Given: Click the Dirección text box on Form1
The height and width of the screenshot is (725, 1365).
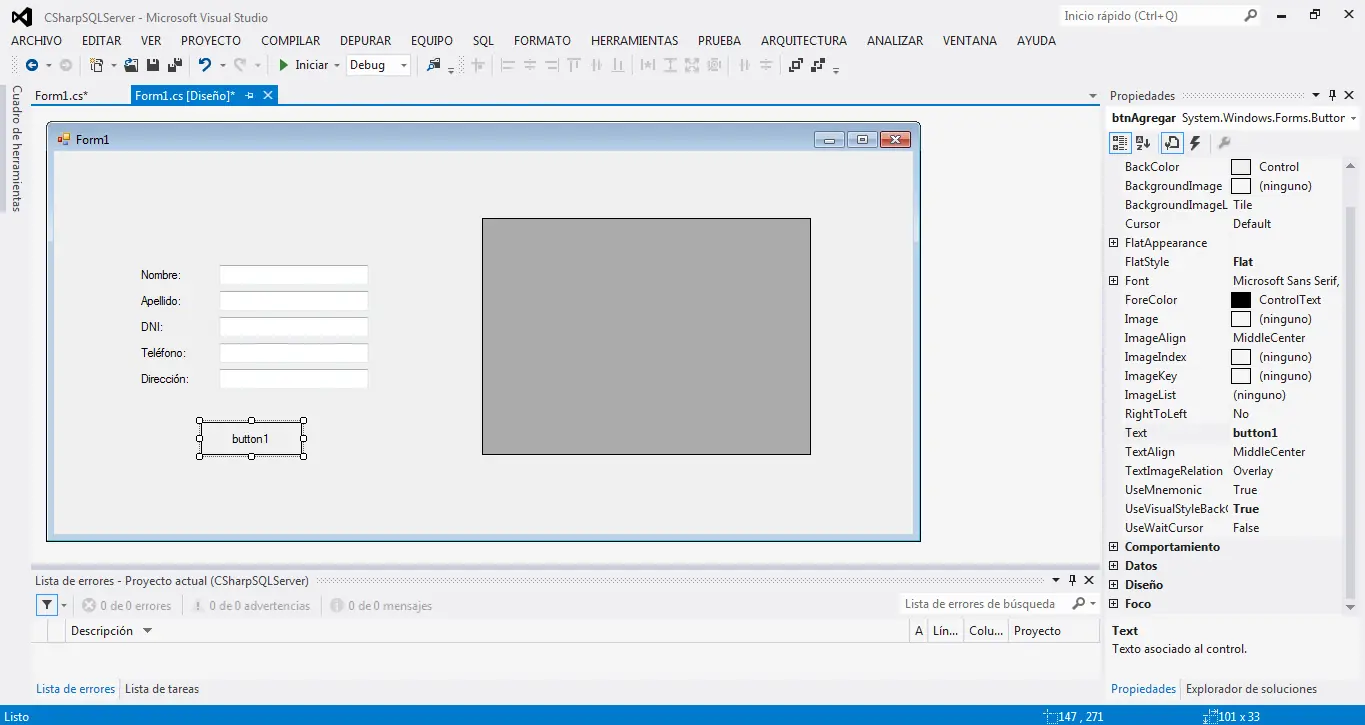Looking at the screenshot, I should click(x=294, y=379).
